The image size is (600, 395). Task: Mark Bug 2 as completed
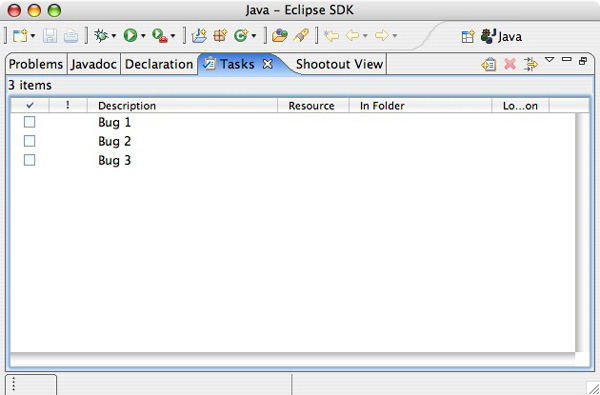[29, 141]
